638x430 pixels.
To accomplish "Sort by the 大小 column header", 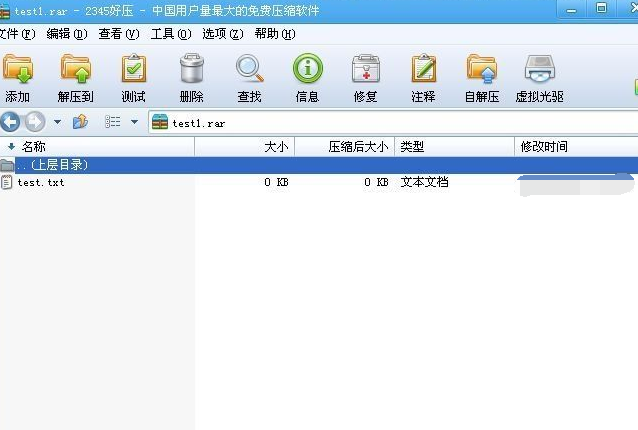I will [245, 146].
